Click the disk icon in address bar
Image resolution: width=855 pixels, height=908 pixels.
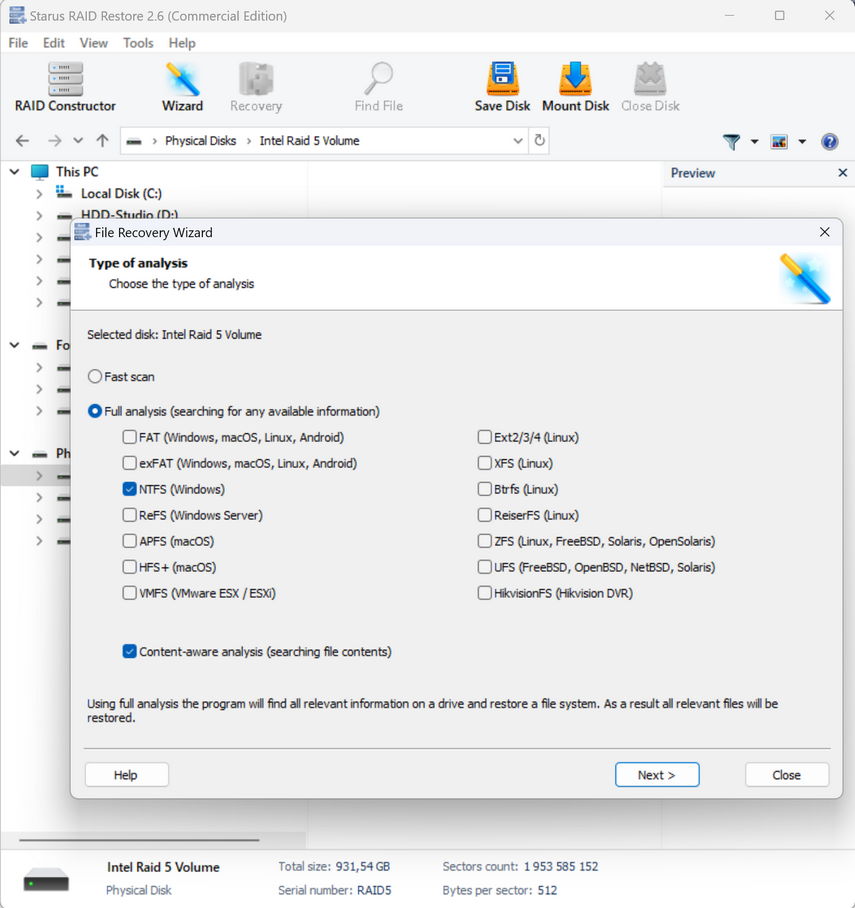134,141
